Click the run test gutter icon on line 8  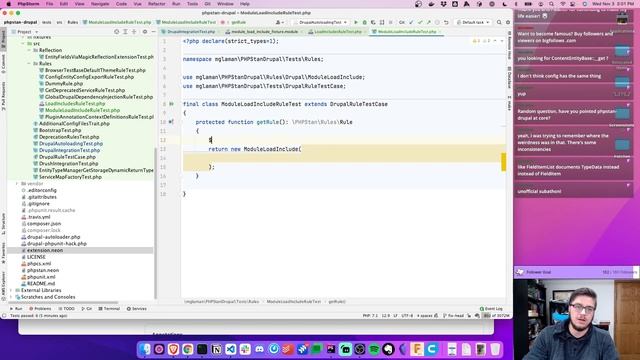[x=171, y=104]
